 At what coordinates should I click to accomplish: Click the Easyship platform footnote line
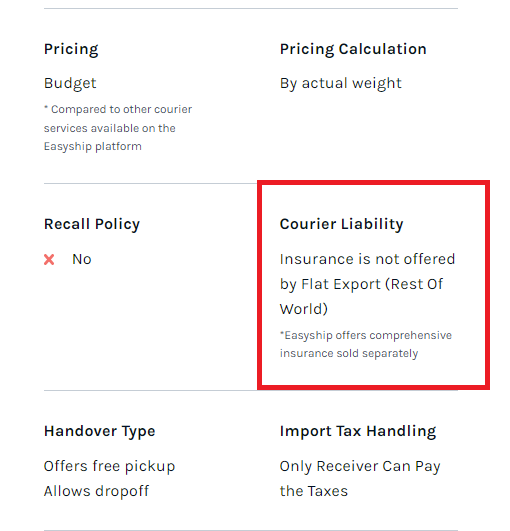point(93,147)
